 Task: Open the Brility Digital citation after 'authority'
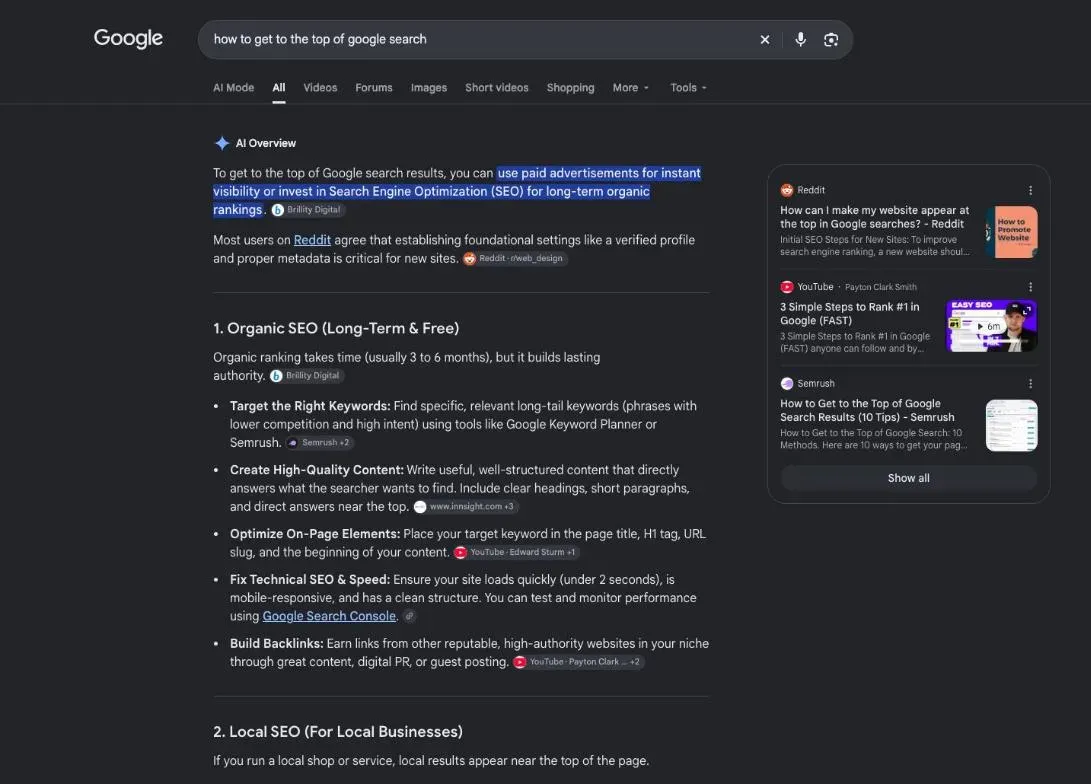(306, 376)
